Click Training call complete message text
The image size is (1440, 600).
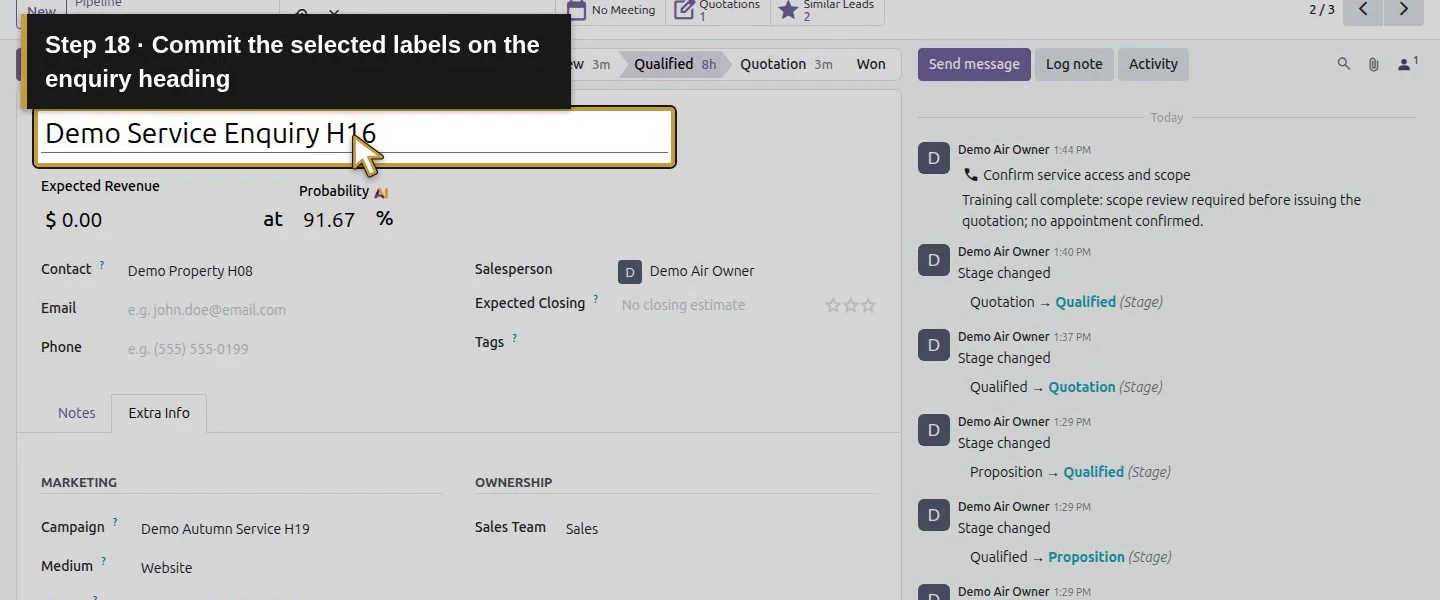(1161, 210)
